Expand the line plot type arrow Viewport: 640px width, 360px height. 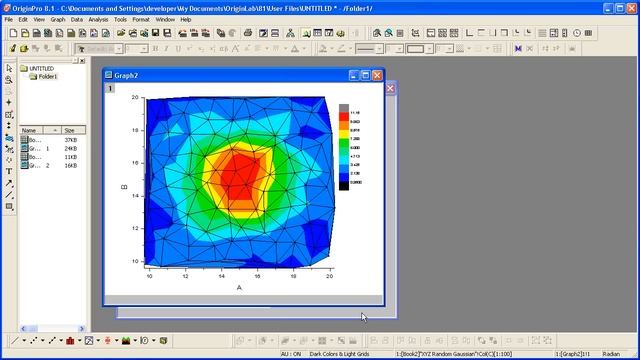tap(24, 340)
